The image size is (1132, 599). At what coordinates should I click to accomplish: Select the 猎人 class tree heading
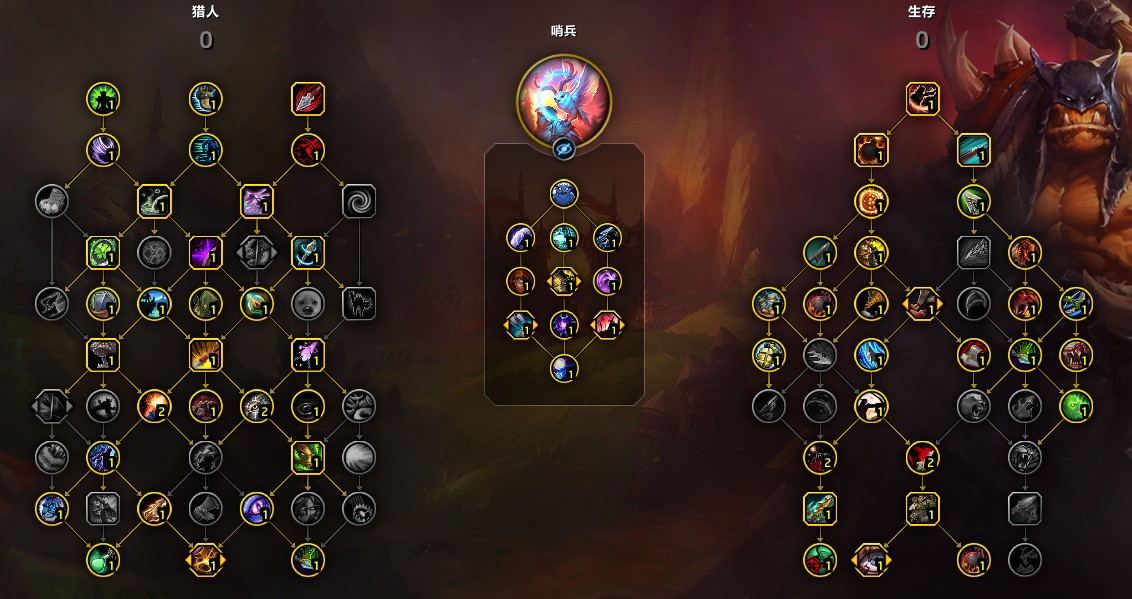[x=205, y=12]
